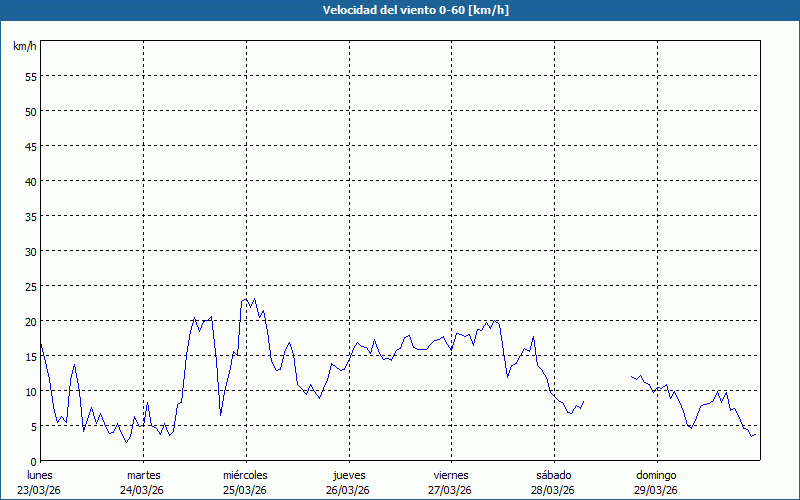Screen dimensions: 800x500
Task: Click the date label 23/03/26
Action: (40, 490)
